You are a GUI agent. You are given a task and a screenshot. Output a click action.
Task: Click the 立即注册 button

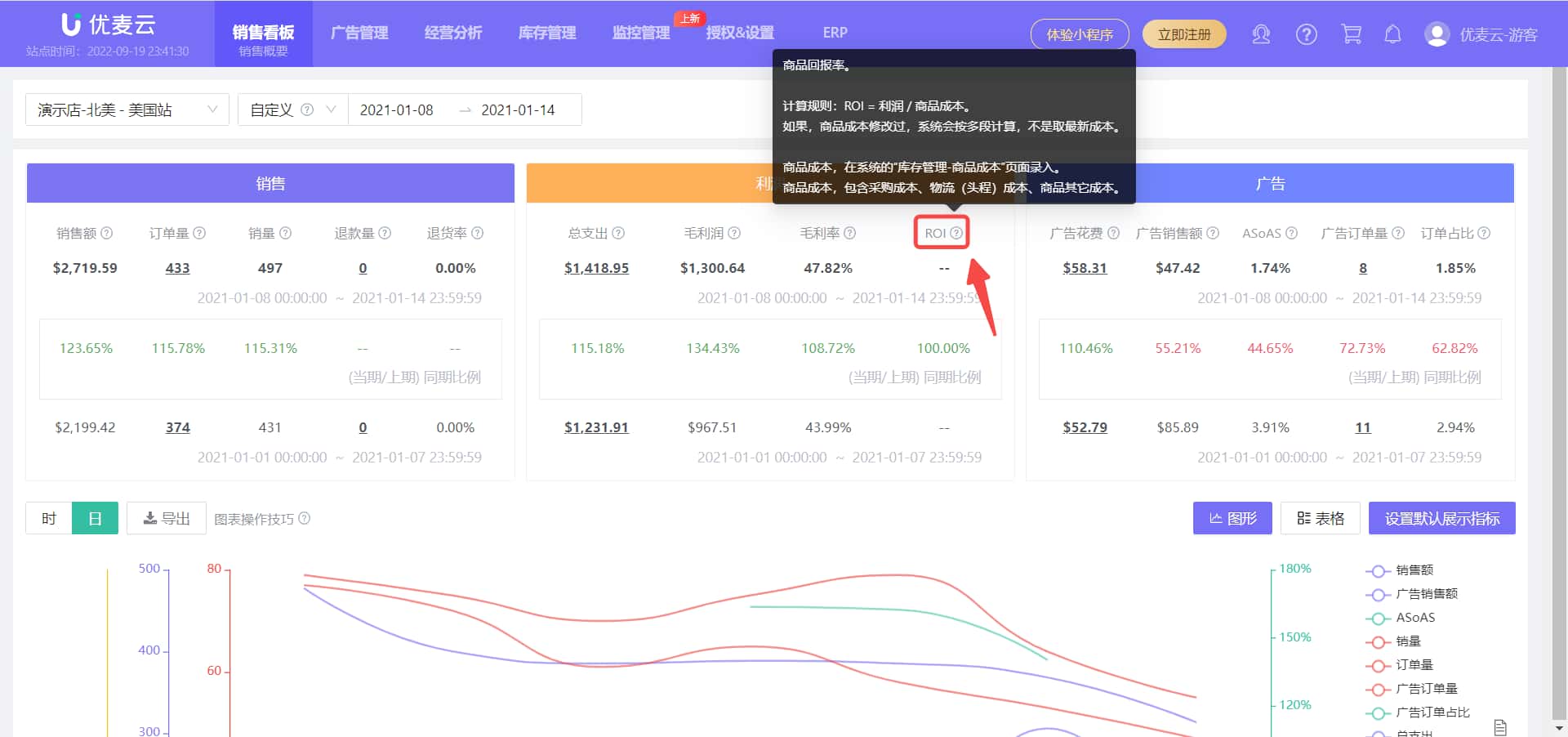pos(1184,34)
